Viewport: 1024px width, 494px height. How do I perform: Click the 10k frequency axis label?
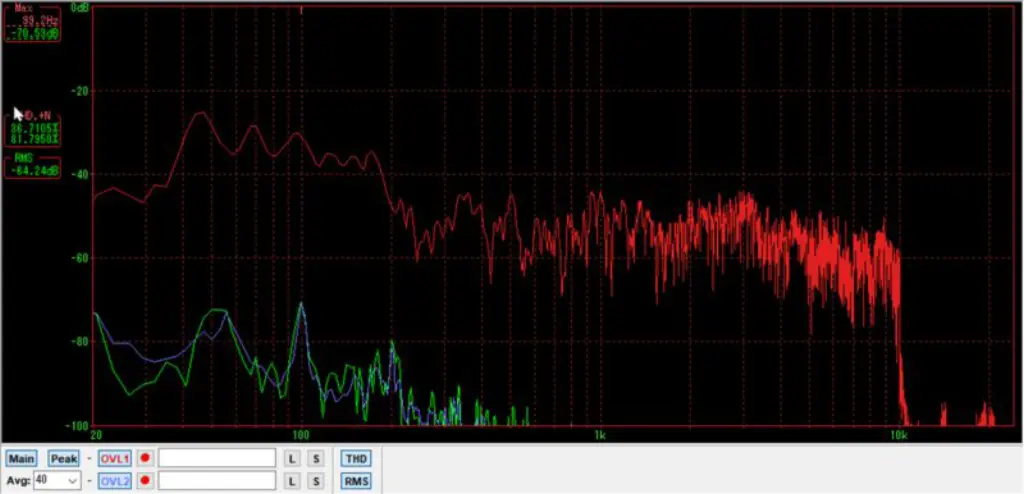[900, 436]
